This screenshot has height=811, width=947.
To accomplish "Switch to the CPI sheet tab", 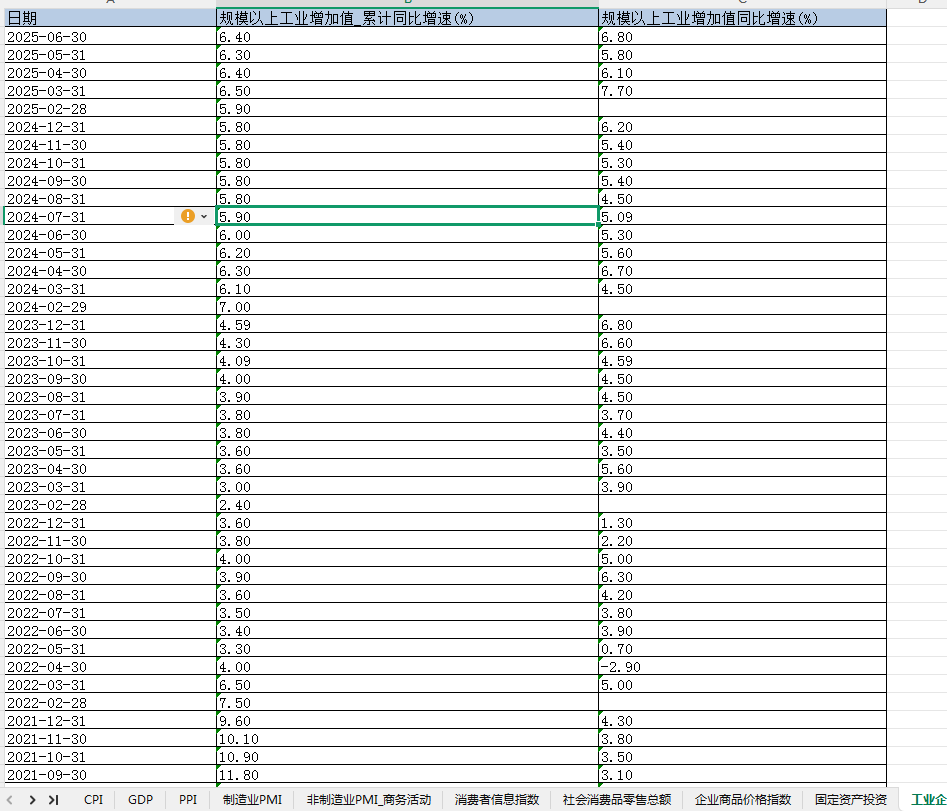I will pos(93,800).
